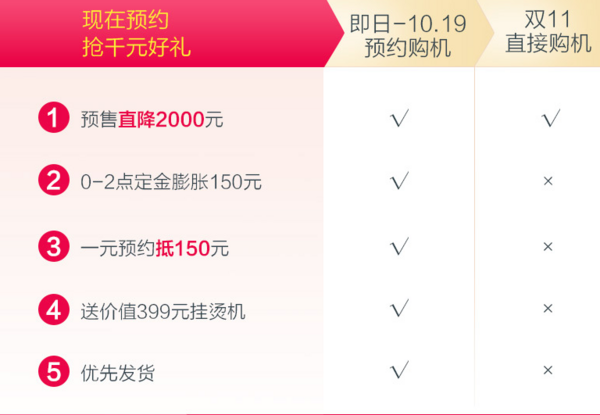The height and width of the screenshot is (415, 600).
Task: Click the red number 1 badge
Action: coord(54,117)
